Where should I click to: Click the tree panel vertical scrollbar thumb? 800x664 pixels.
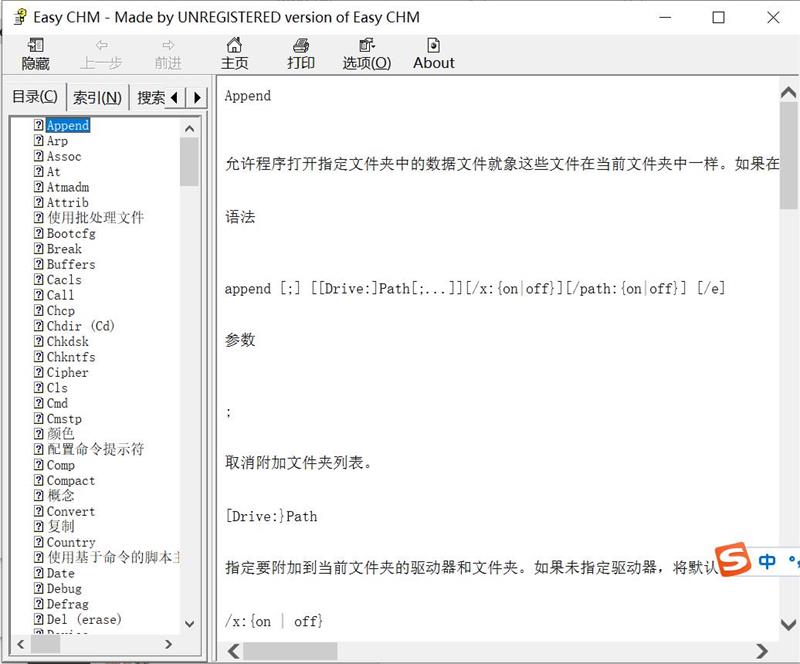pyautogui.click(x=189, y=162)
